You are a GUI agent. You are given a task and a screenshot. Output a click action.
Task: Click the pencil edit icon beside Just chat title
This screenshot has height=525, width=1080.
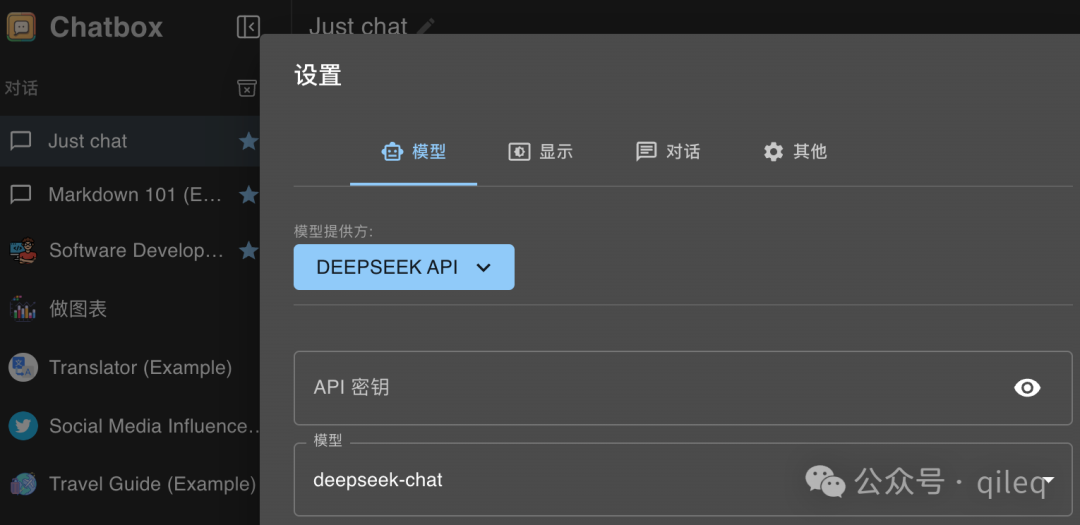(426, 26)
